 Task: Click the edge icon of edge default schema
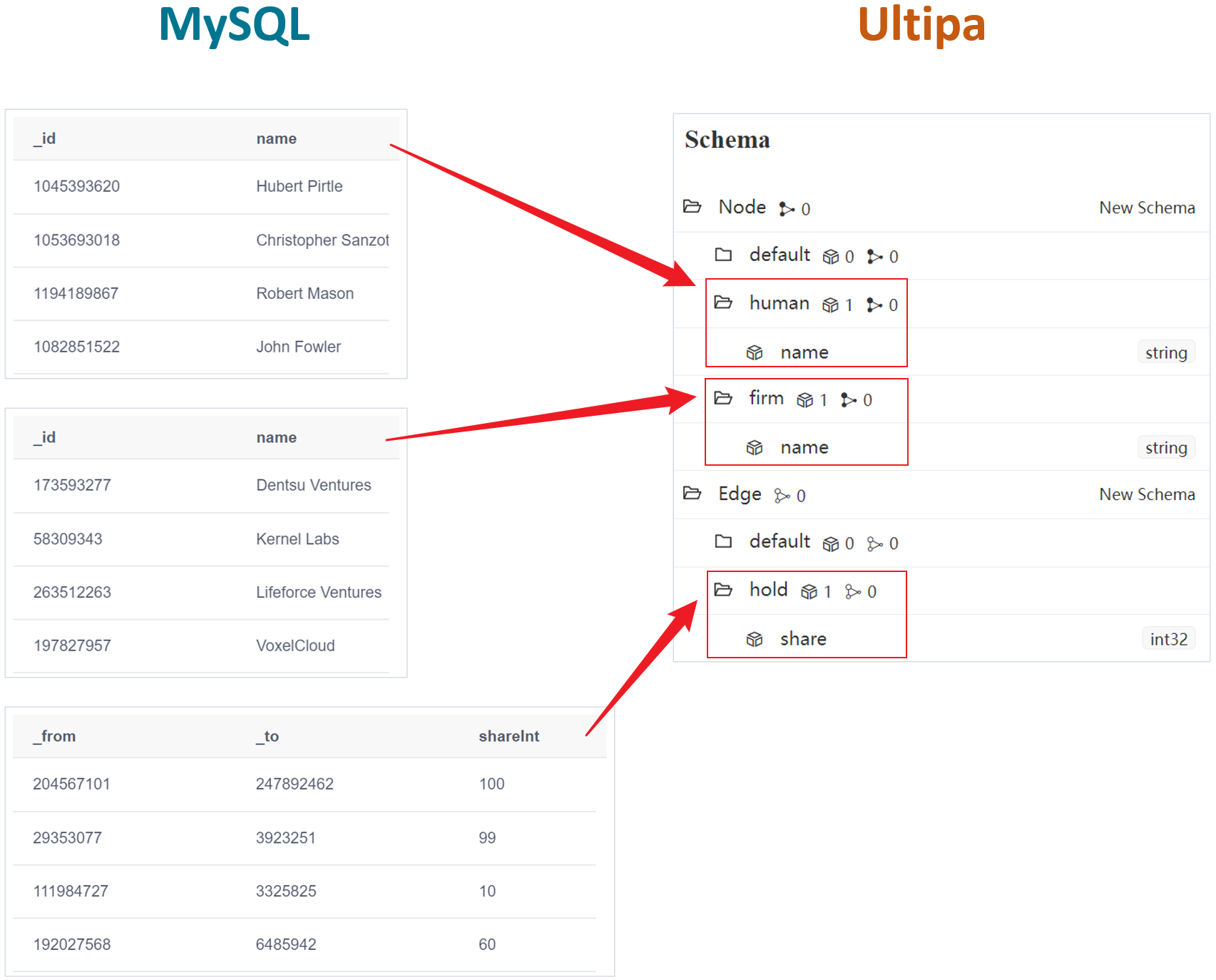pyautogui.click(x=875, y=544)
